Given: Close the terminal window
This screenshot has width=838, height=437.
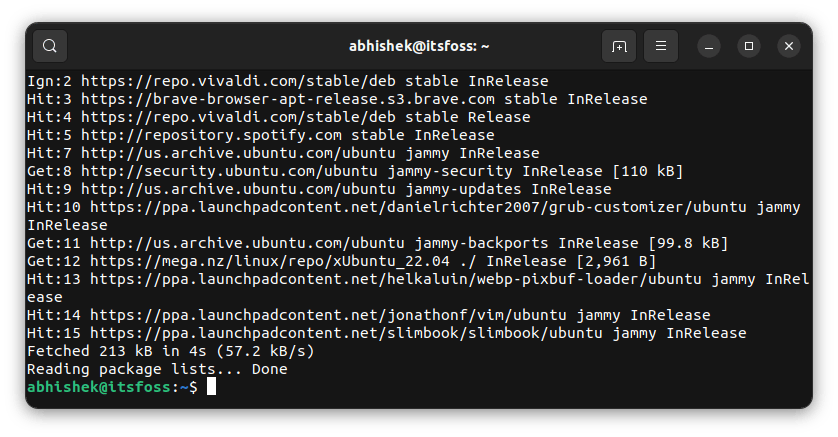Looking at the screenshot, I should tap(788, 46).
